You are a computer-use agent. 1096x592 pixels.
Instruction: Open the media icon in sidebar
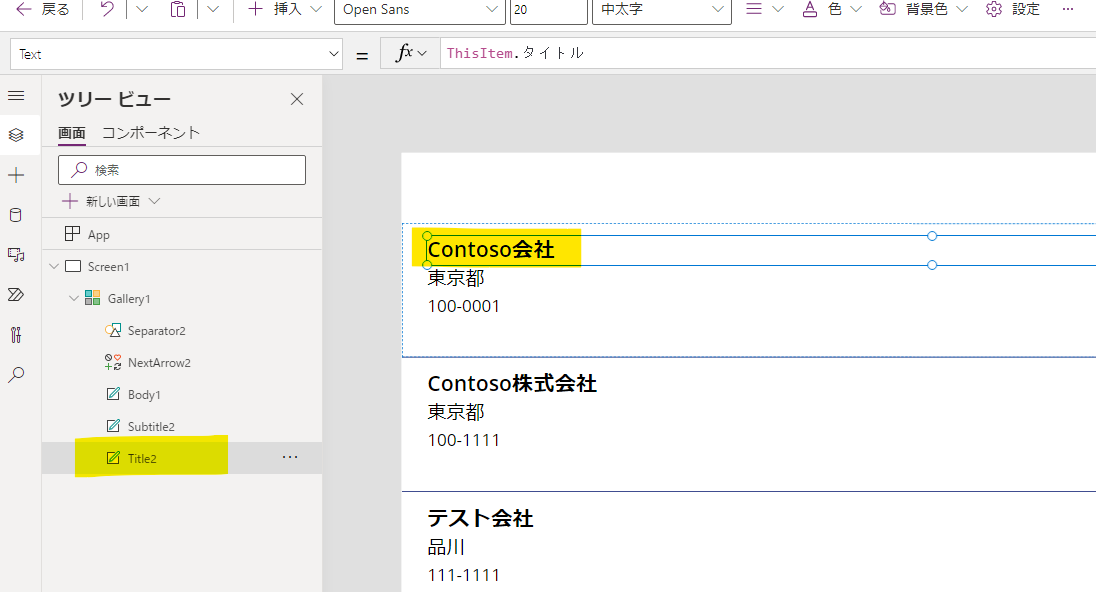coord(16,254)
